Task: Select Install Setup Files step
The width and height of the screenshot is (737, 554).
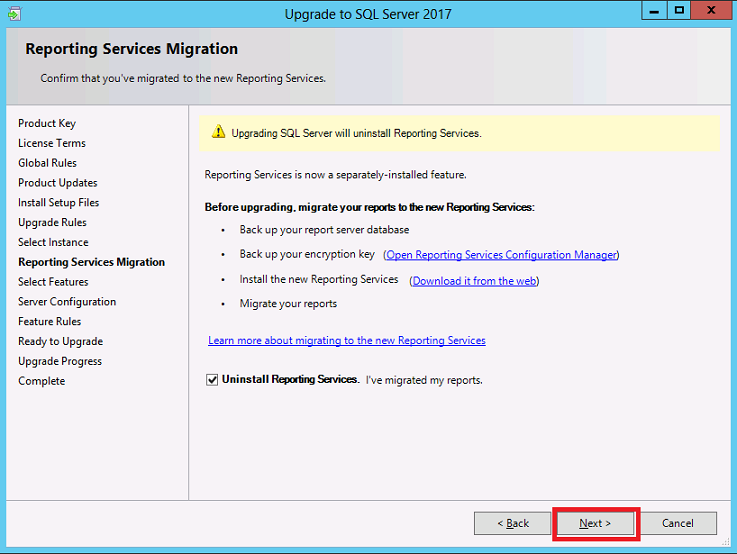Action: click(x=59, y=203)
